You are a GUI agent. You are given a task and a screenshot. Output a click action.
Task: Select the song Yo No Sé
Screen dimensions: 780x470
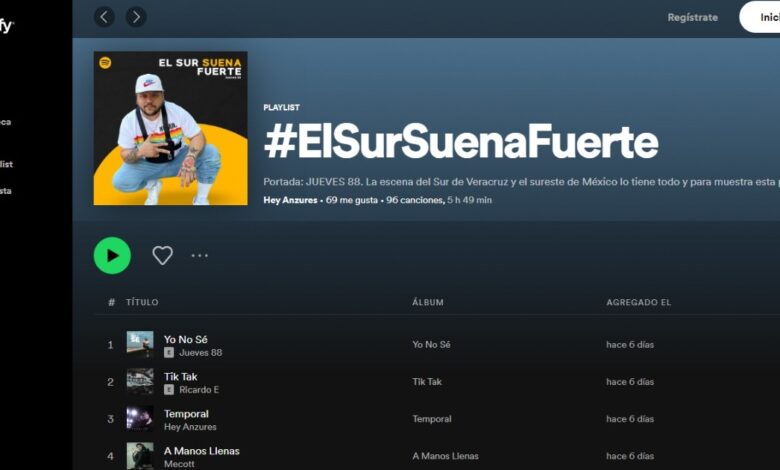click(x=186, y=339)
